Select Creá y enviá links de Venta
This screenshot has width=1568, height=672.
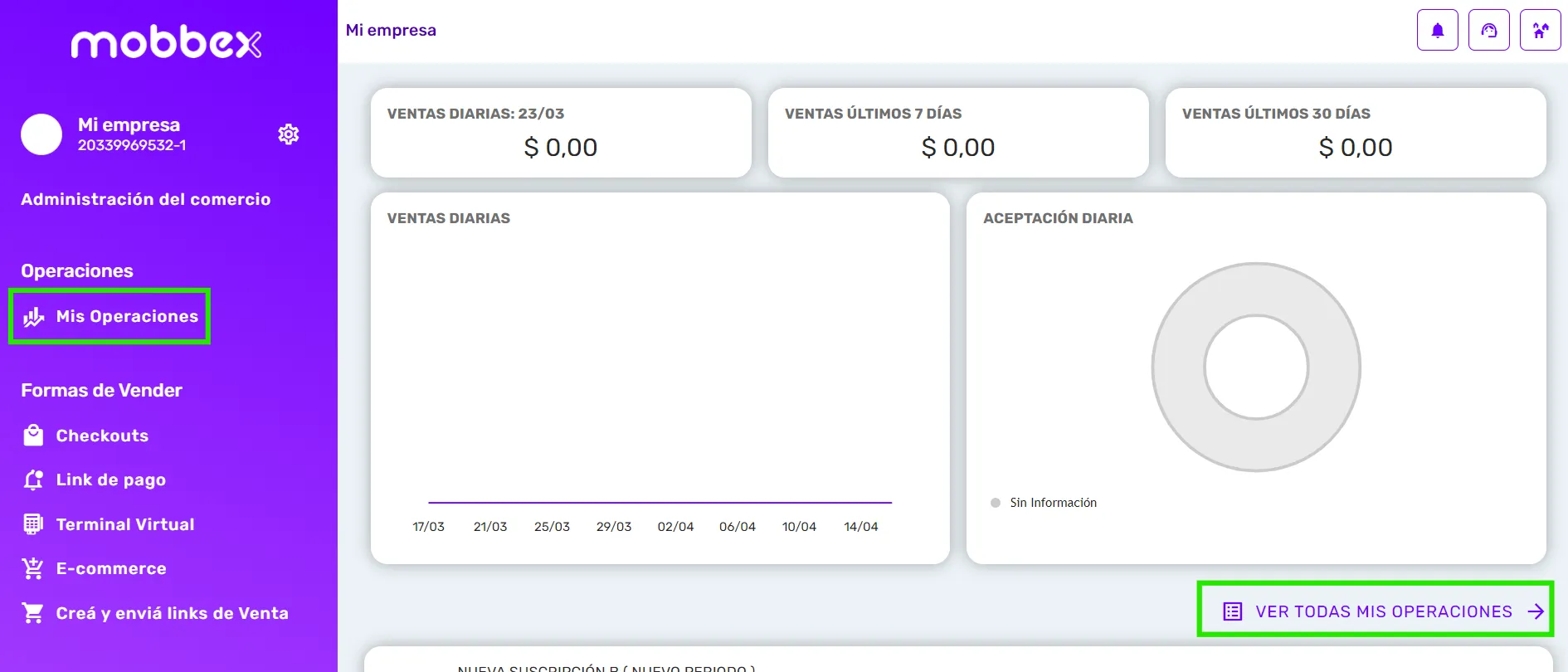(172, 613)
